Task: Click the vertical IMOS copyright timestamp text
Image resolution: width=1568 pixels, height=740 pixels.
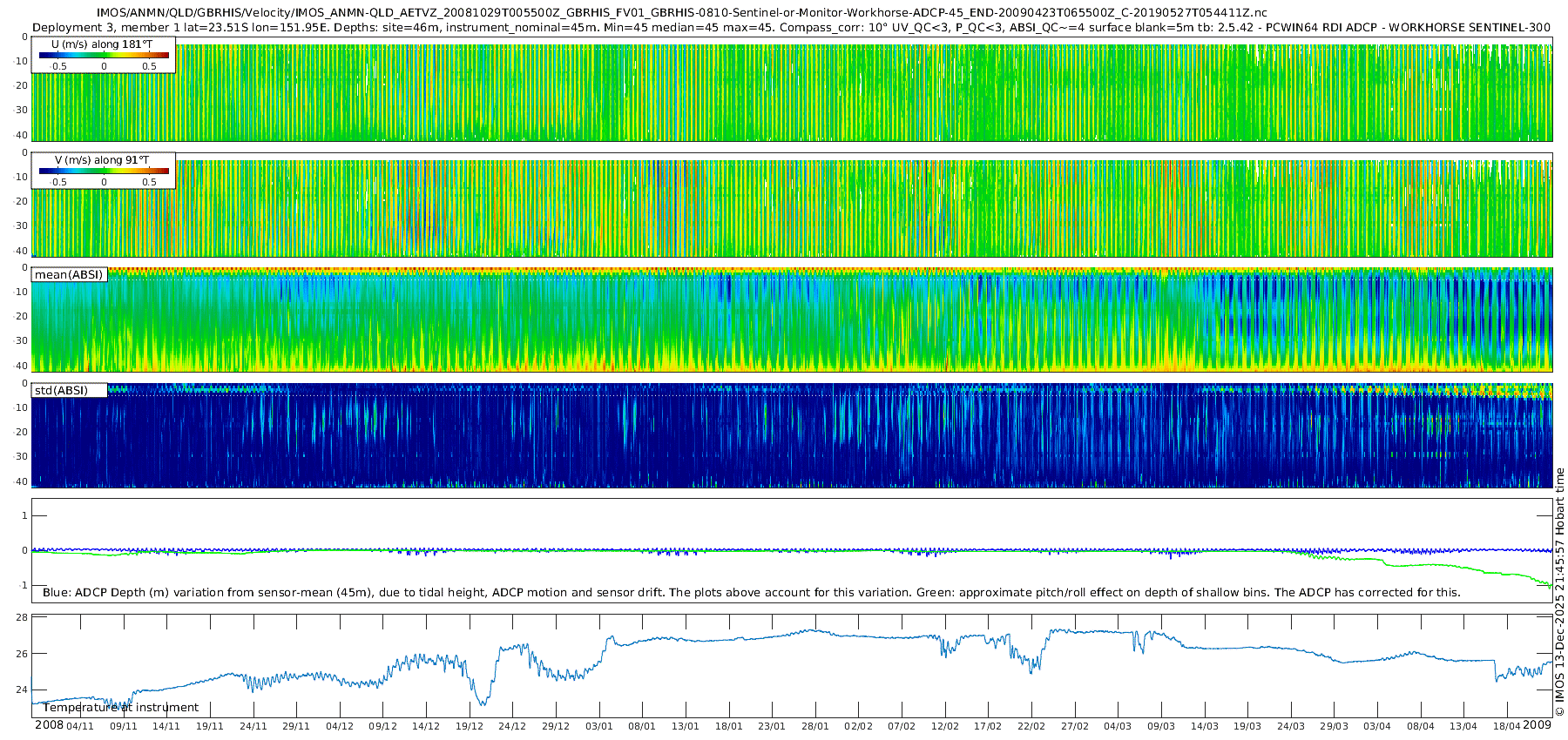Action: [x=1559, y=592]
